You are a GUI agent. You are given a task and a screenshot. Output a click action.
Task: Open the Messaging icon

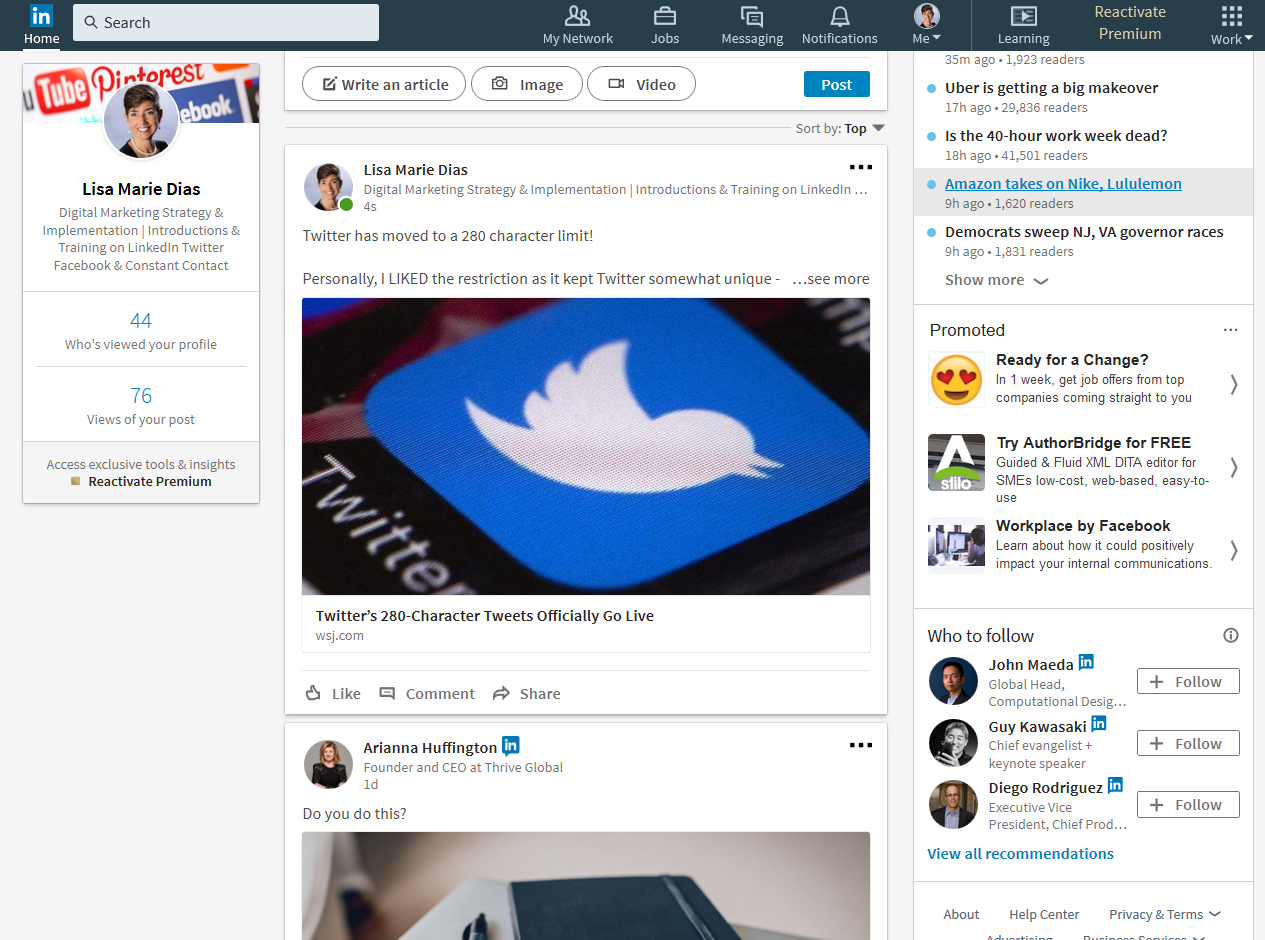752,16
